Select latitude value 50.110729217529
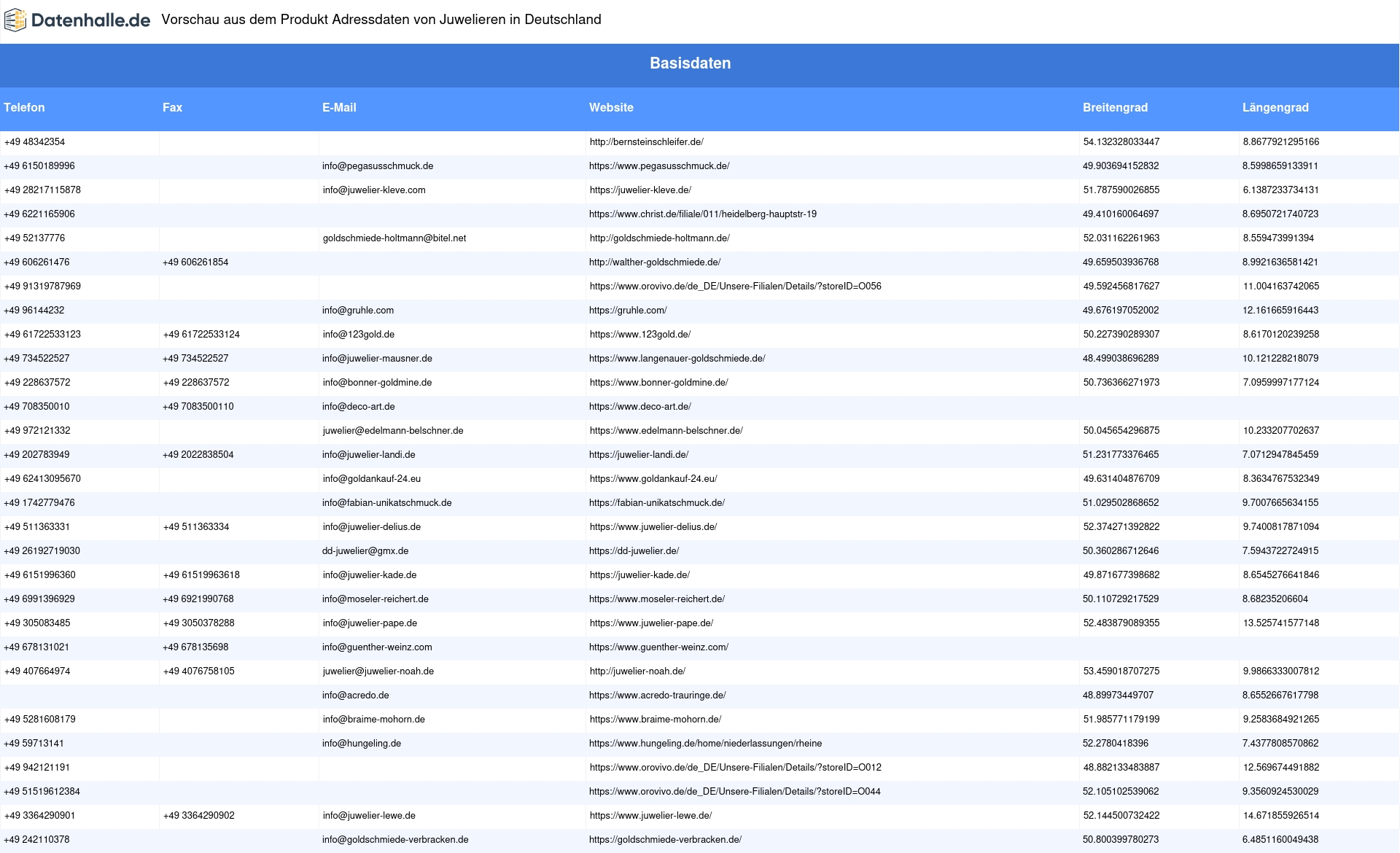The height and width of the screenshot is (853, 1400). 1121,599
